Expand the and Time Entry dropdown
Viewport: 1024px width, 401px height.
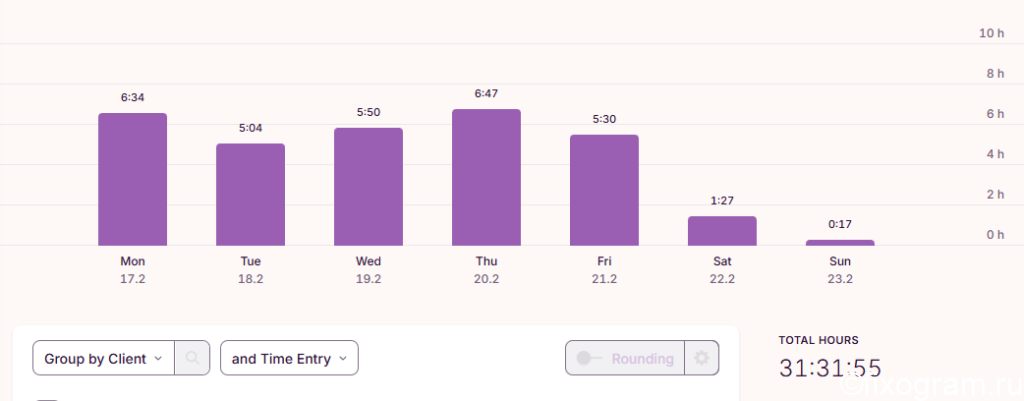point(289,358)
